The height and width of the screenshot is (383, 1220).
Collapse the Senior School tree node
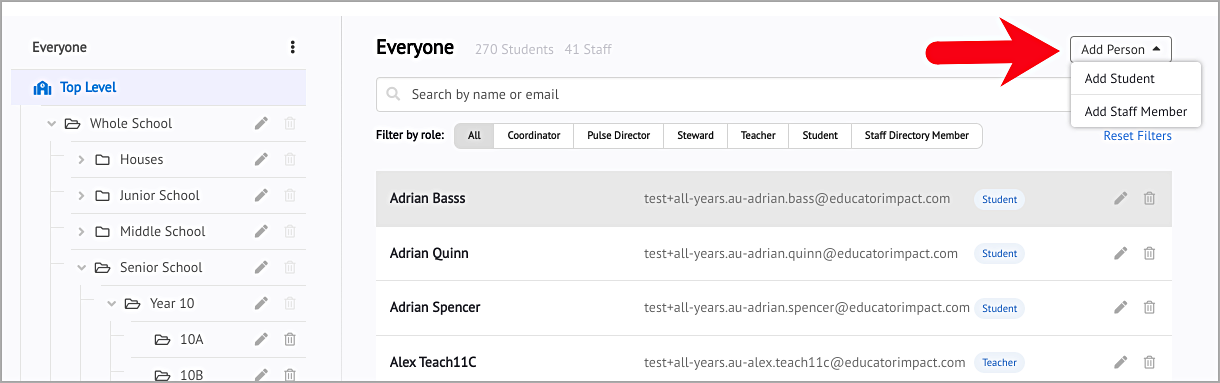(x=81, y=268)
